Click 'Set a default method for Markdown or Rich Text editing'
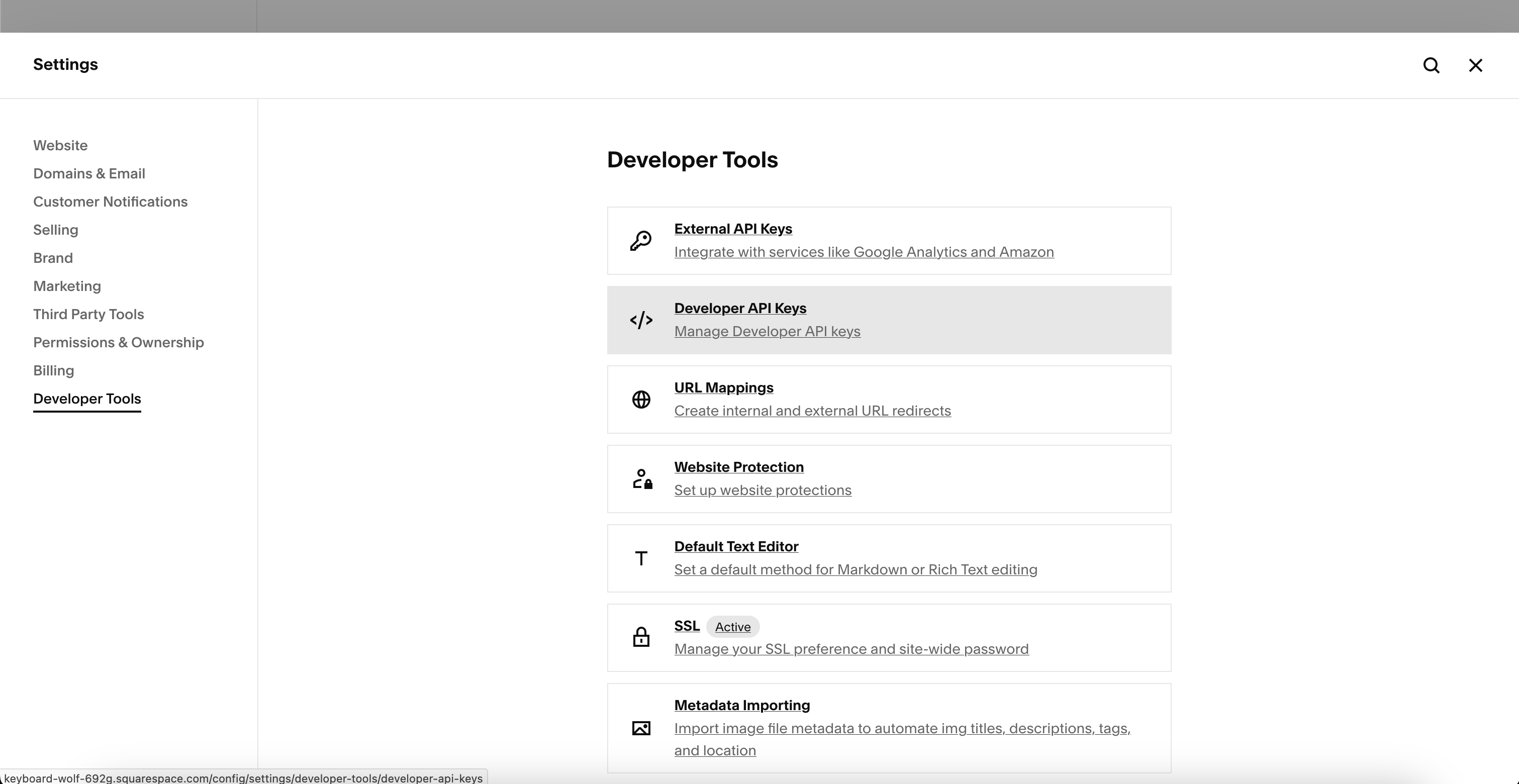 [x=856, y=570]
